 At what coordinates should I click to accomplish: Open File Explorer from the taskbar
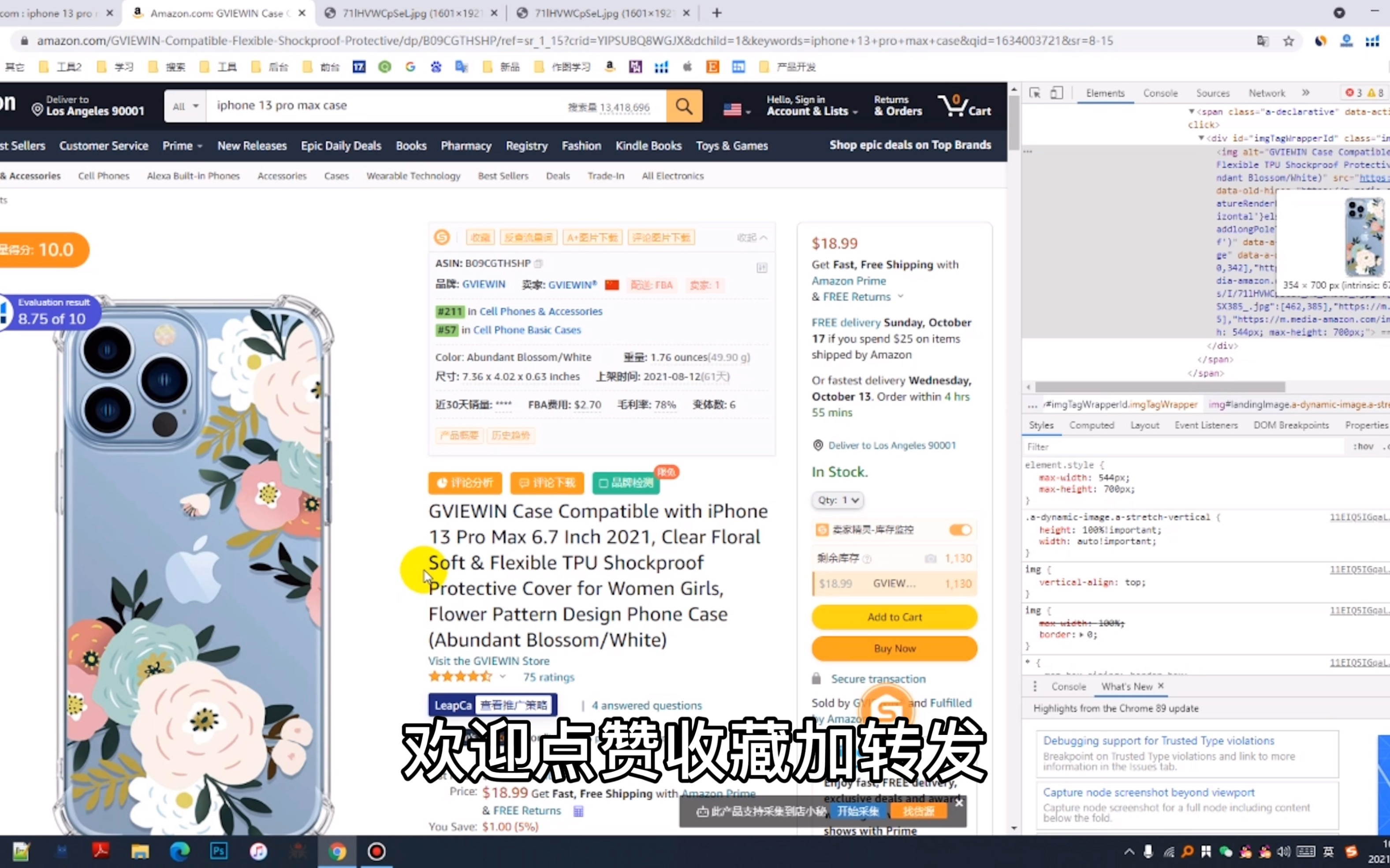coord(140,851)
